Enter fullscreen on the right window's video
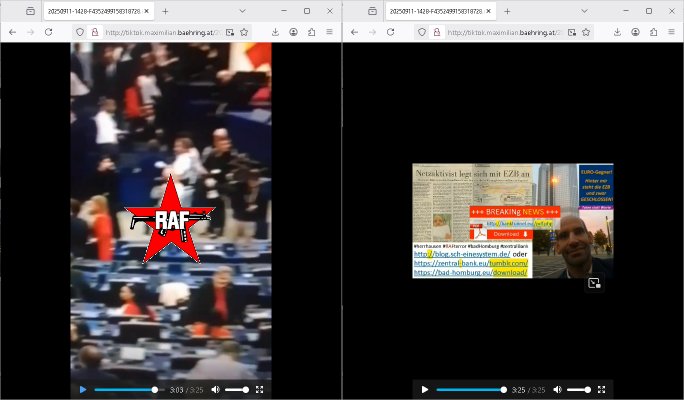 (601, 389)
